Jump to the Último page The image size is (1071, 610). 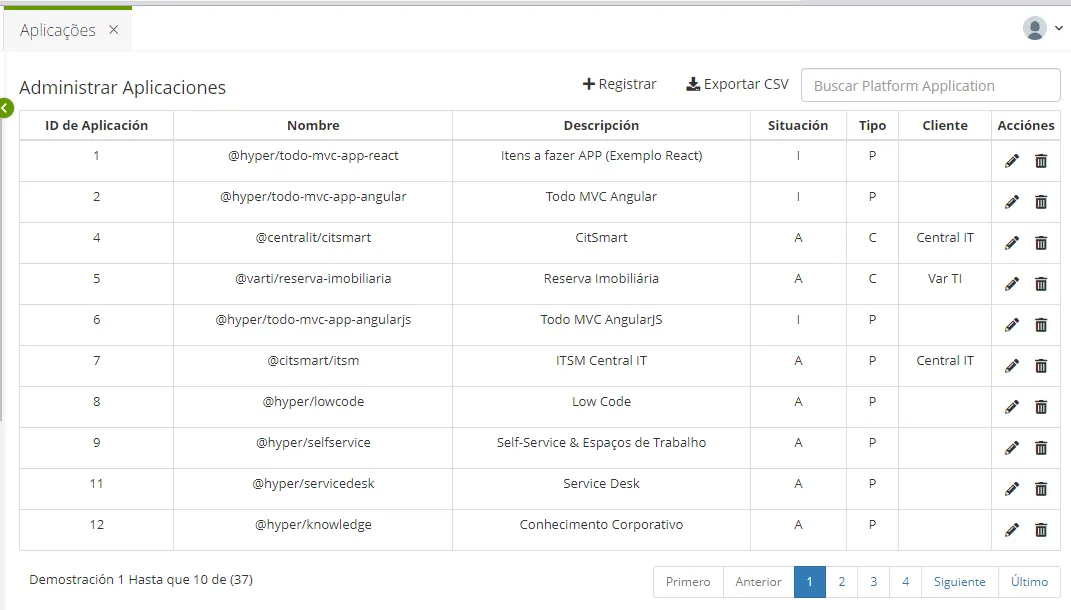tap(1029, 582)
